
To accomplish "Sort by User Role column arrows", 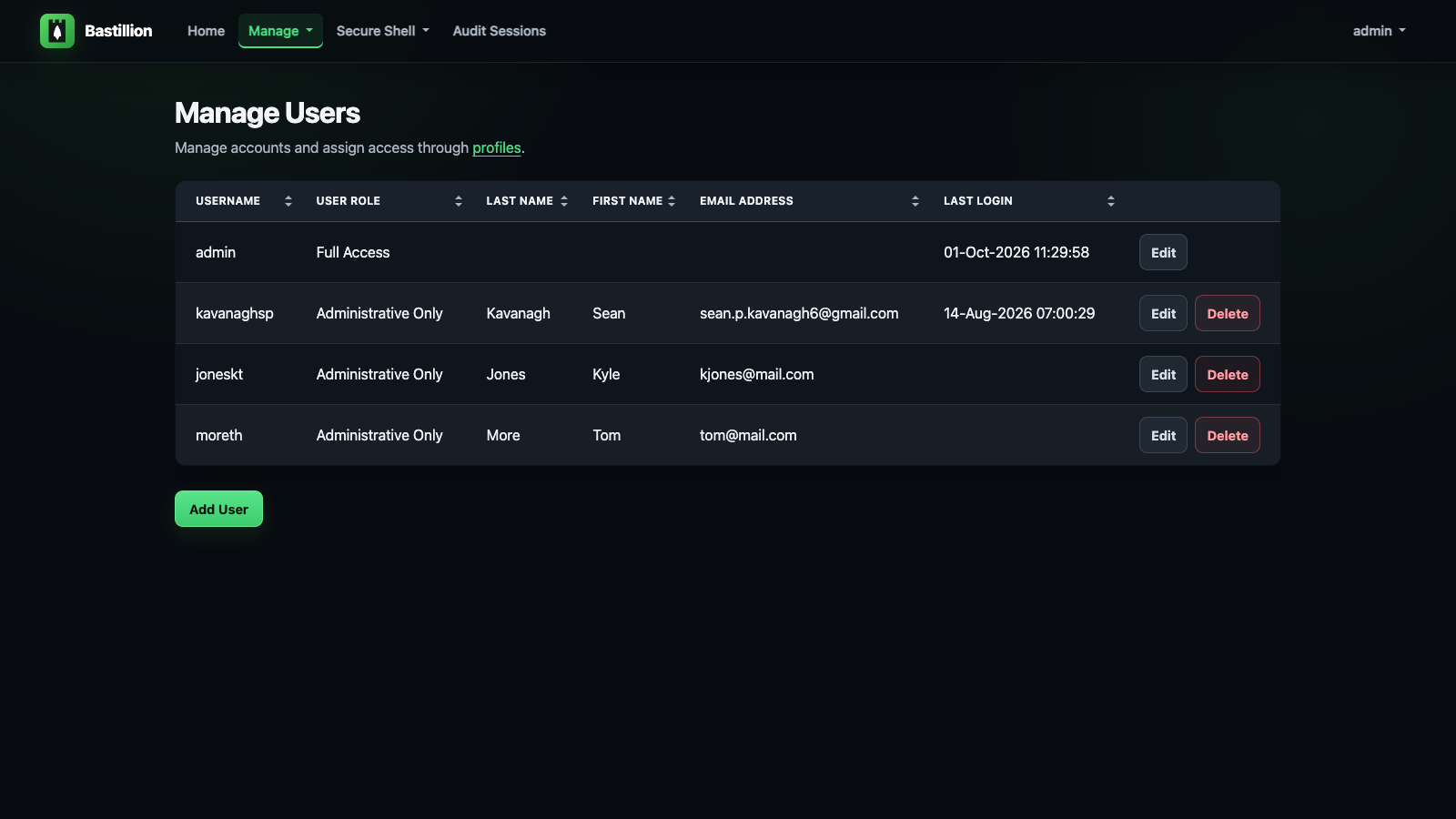I will [x=459, y=201].
